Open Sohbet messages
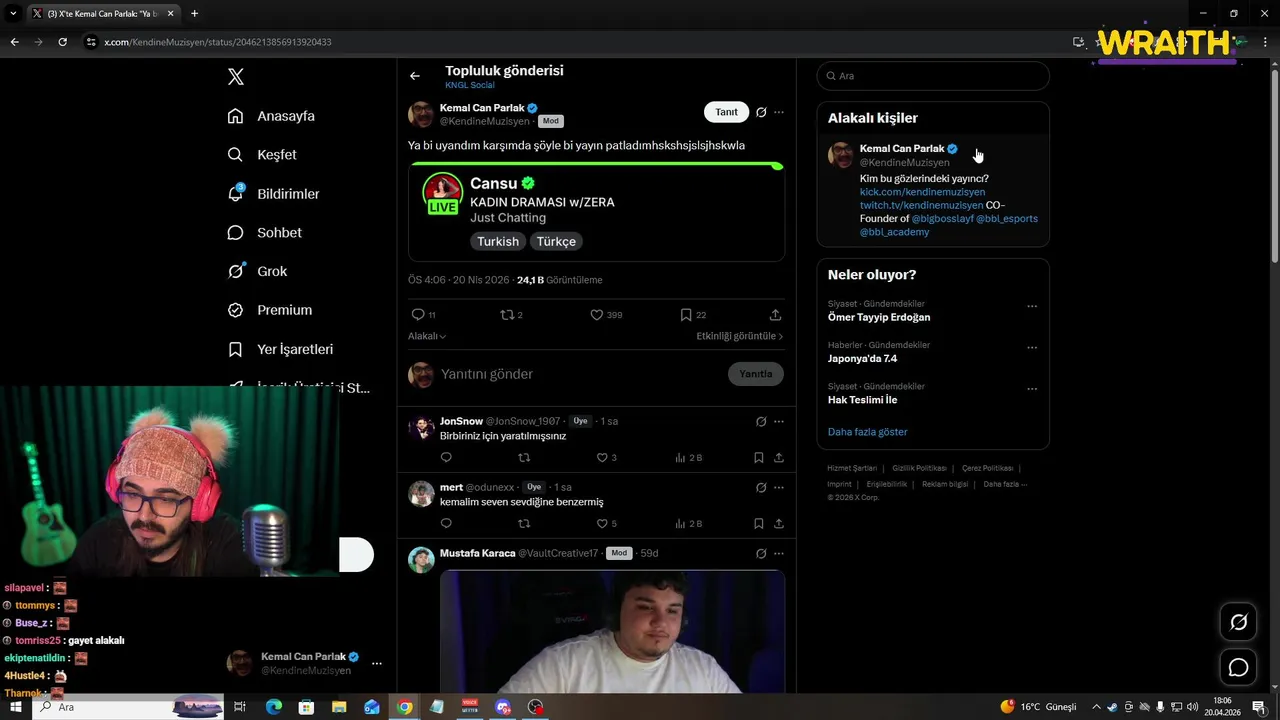The height and width of the screenshot is (720, 1280). click(265, 232)
